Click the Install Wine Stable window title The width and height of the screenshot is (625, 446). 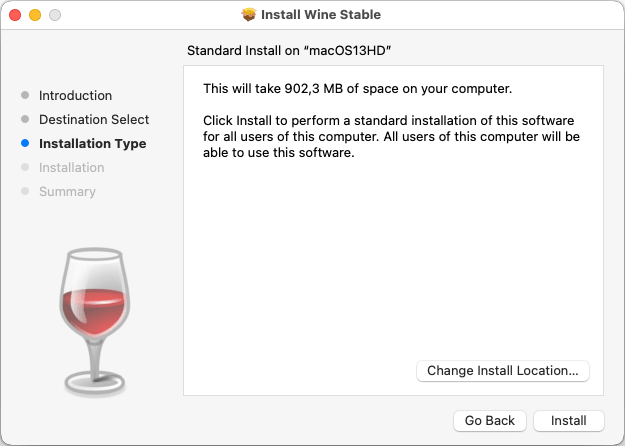click(x=321, y=15)
